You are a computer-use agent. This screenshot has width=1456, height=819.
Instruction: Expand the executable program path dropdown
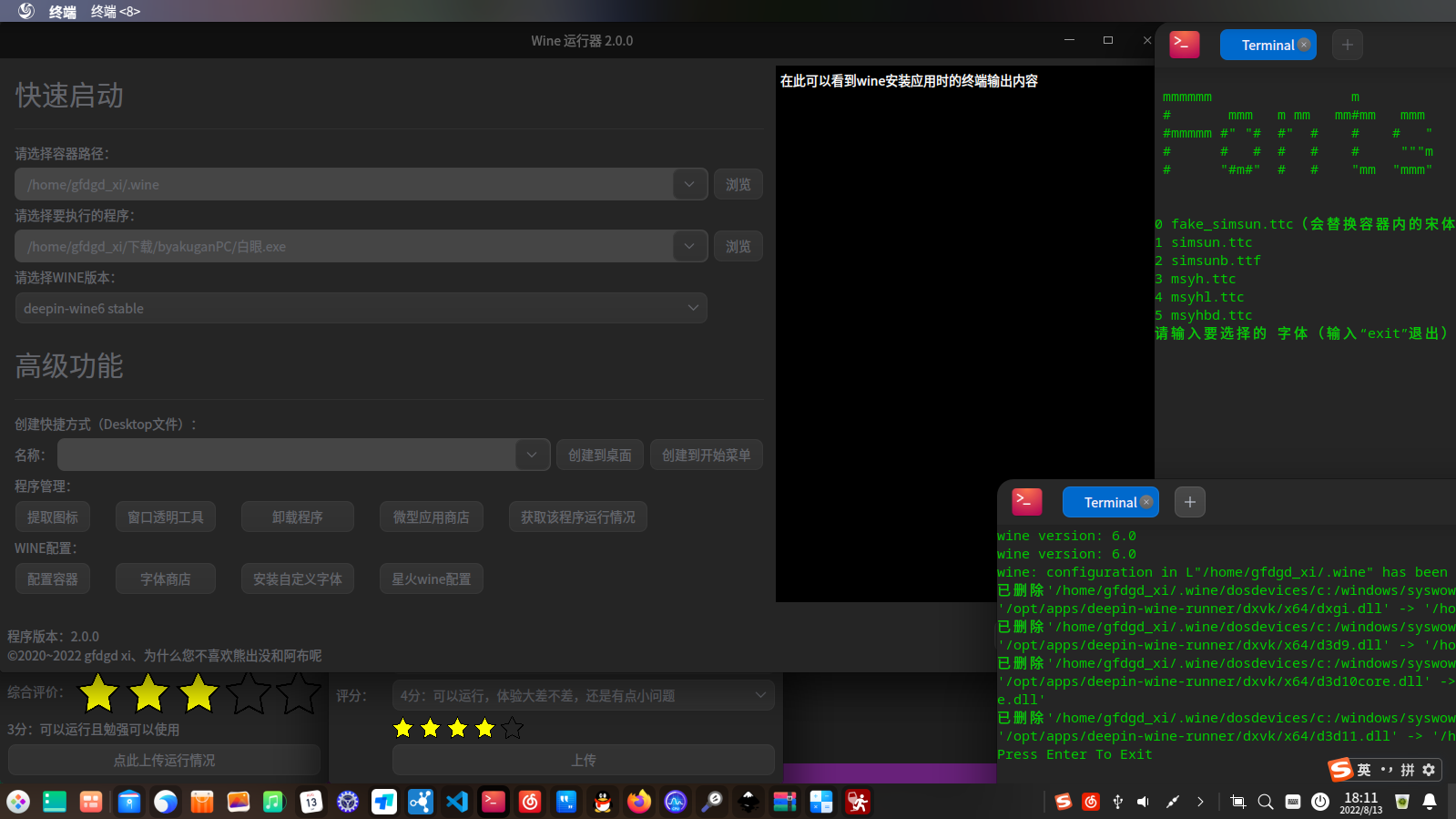689,246
